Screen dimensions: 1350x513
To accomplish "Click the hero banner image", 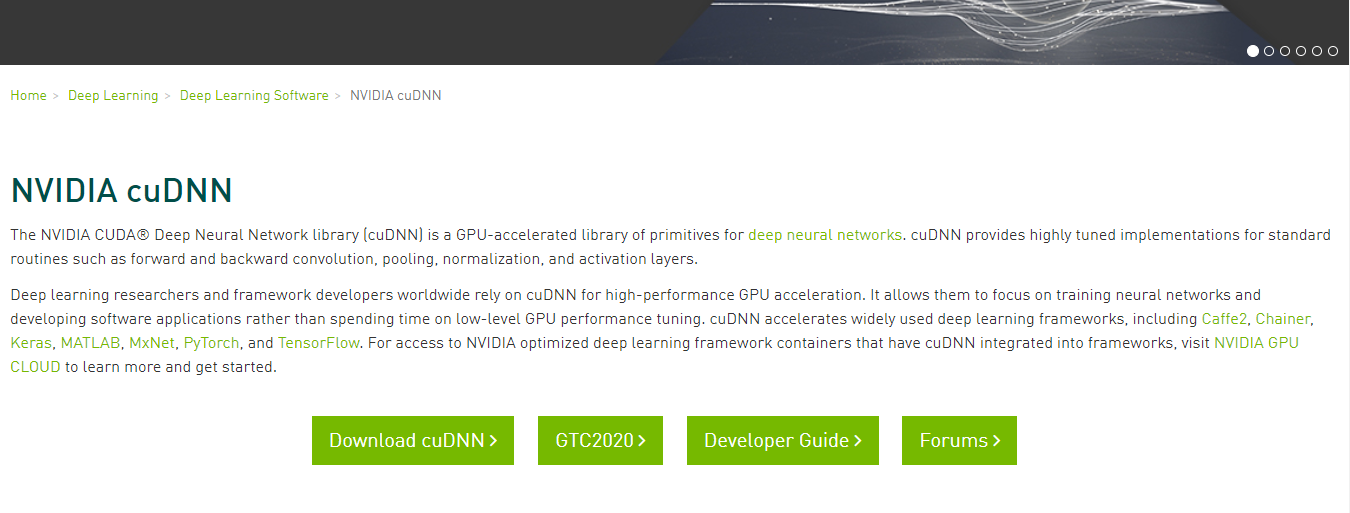I will (675, 30).
